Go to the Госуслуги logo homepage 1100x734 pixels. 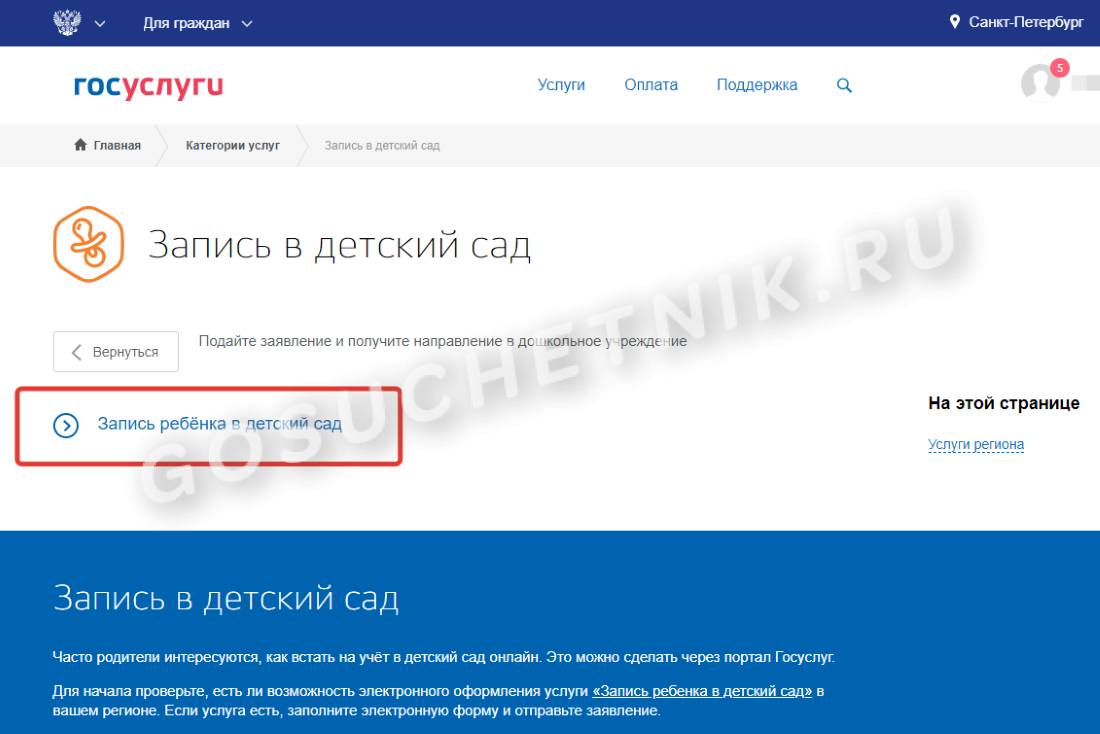pyautogui.click(x=149, y=86)
